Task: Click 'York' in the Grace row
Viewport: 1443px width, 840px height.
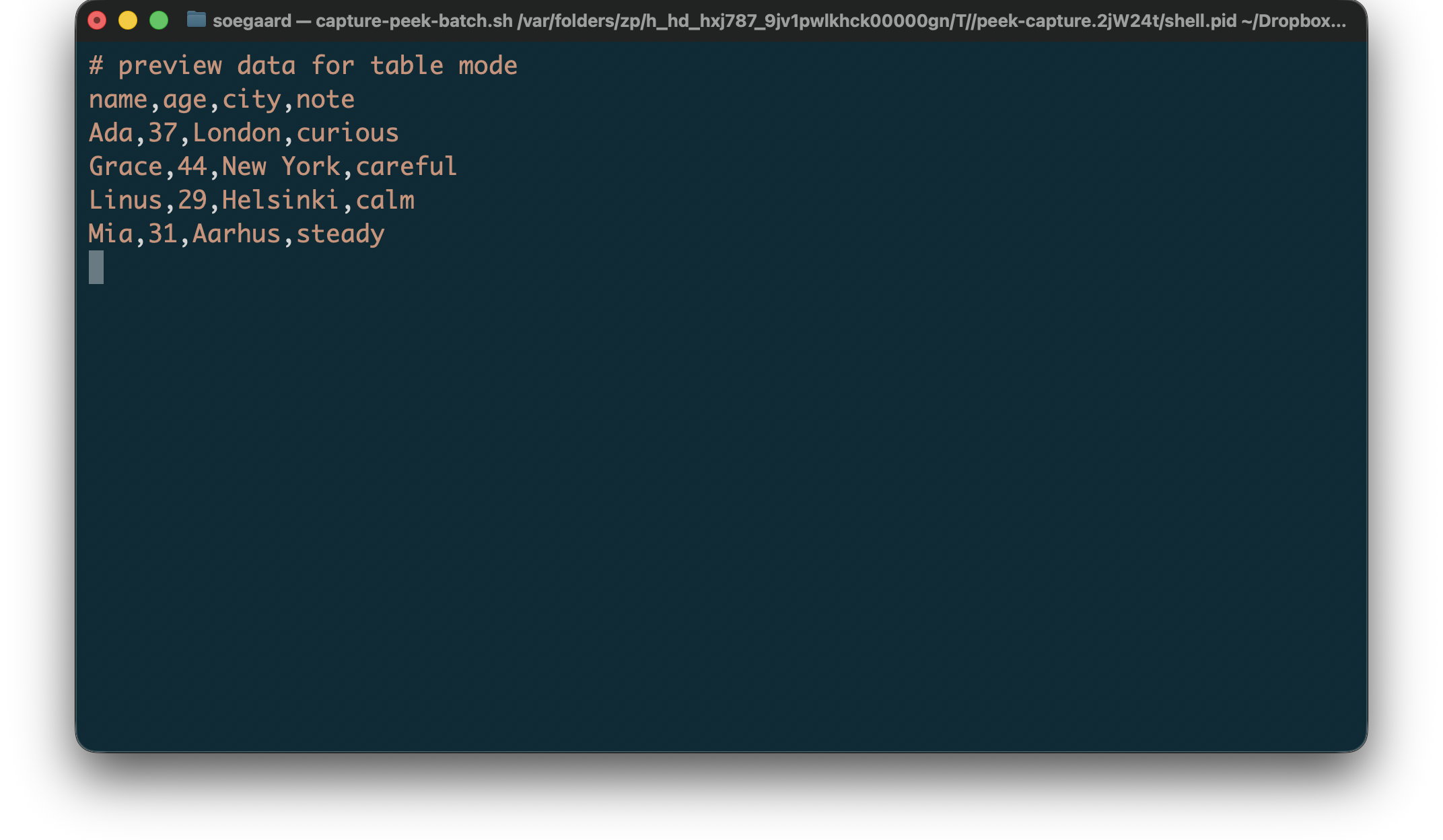Action: point(310,167)
